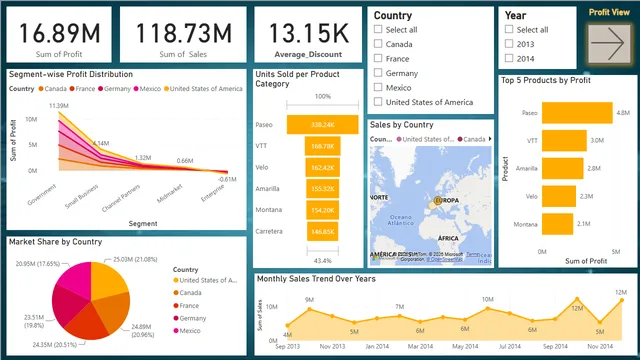Viewport: 640px width, 360px height.
Task: Click the Profit View arrow button
Action: 608,44
